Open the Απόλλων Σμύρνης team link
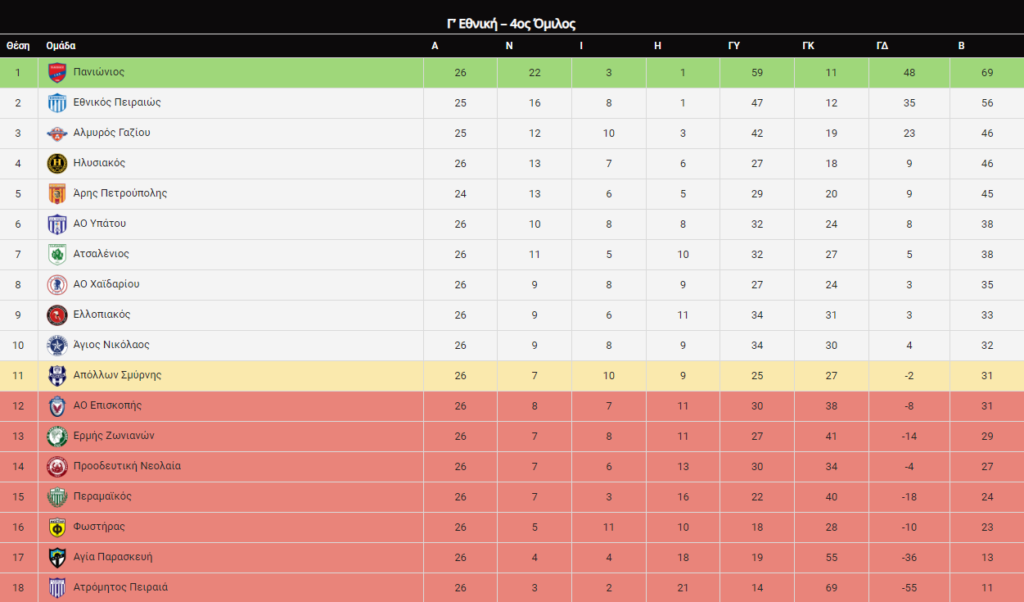This screenshot has height=602, width=1024. click(117, 375)
